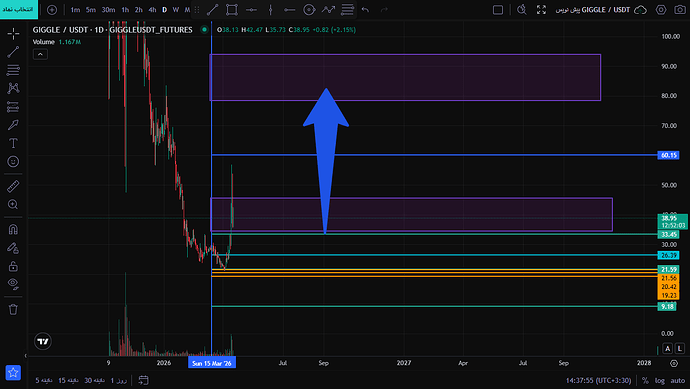
Task: Pick the circular arrow tool in favorites toolbar
Action: click(309, 10)
